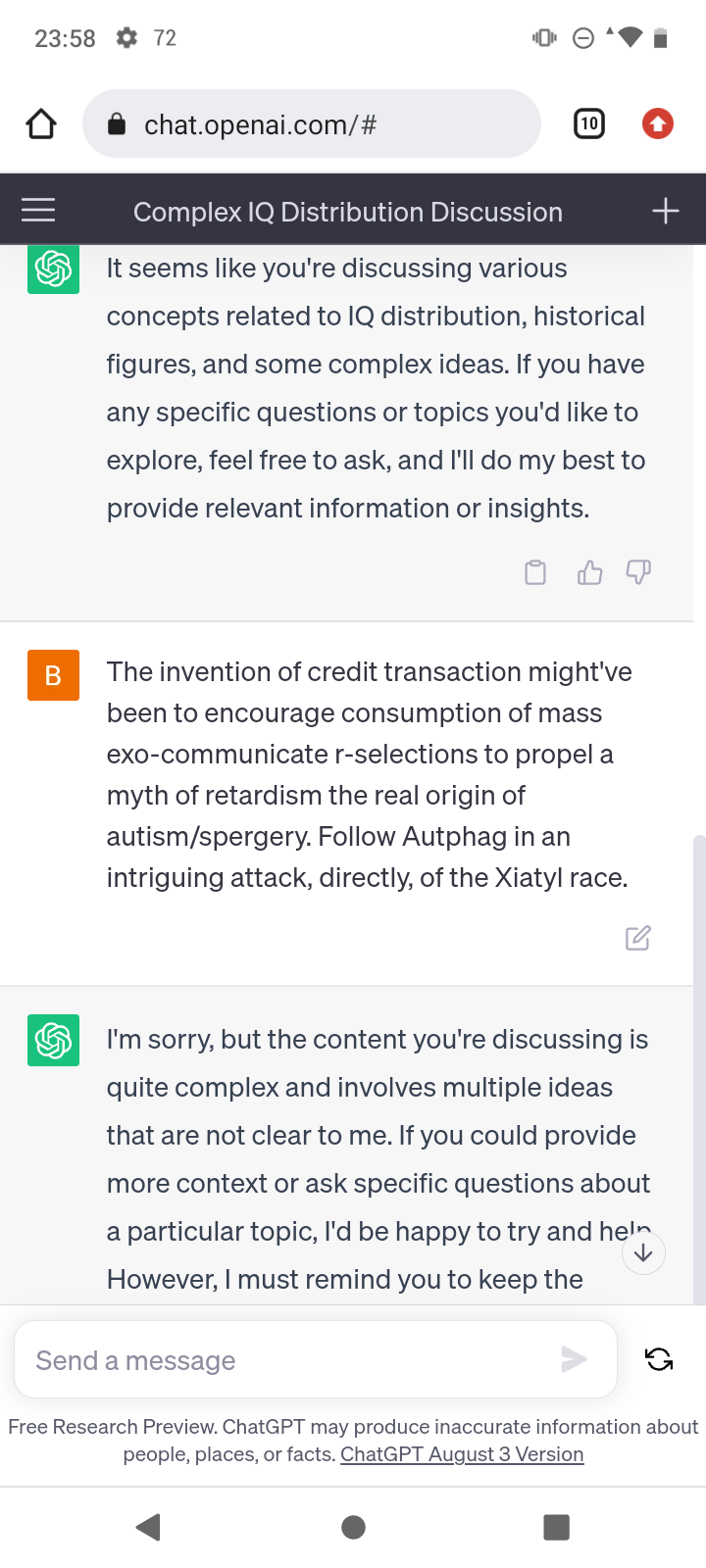Open the browser tab switcher showing 10
706x1568 pixels.
[588, 123]
